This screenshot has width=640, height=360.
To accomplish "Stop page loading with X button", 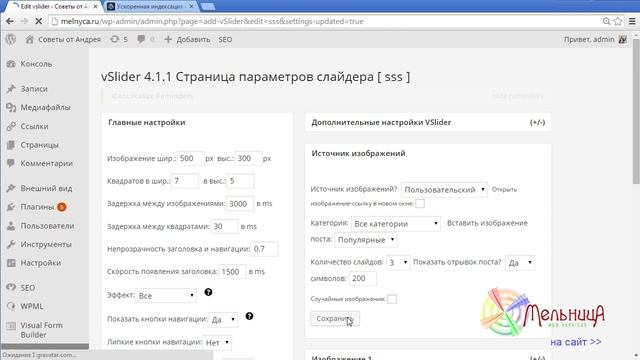I will [x=38, y=21].
